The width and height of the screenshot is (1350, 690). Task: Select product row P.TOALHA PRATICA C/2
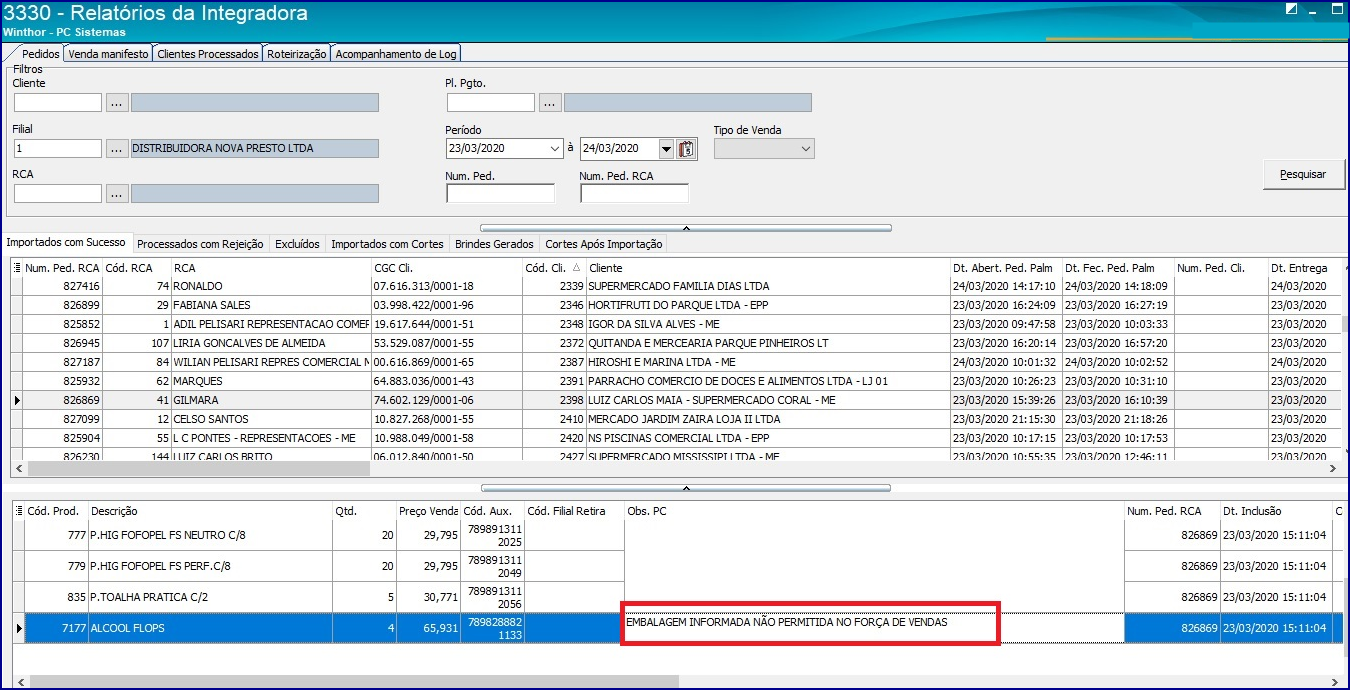point(678,597)
